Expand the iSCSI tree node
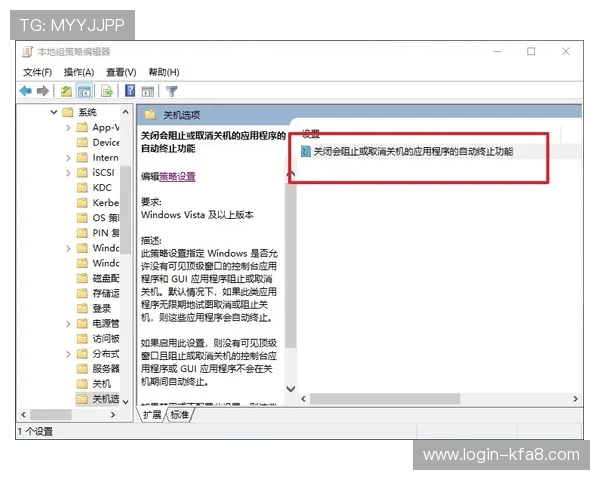Image resolution: width=600 pixels, height=480 pixels. click(x=68, y=173)
